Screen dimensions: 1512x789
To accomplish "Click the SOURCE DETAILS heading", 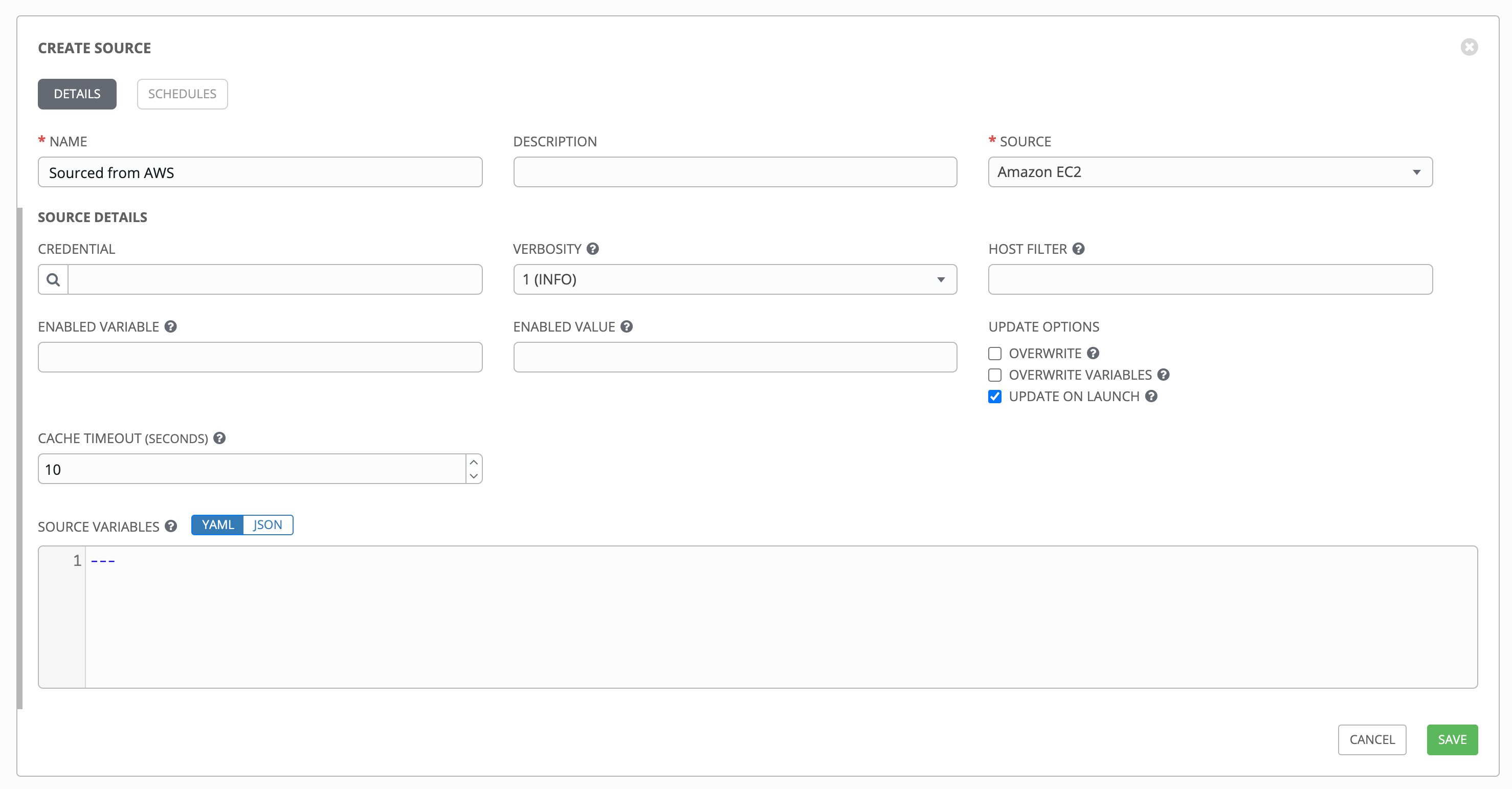I will (93, 217).
